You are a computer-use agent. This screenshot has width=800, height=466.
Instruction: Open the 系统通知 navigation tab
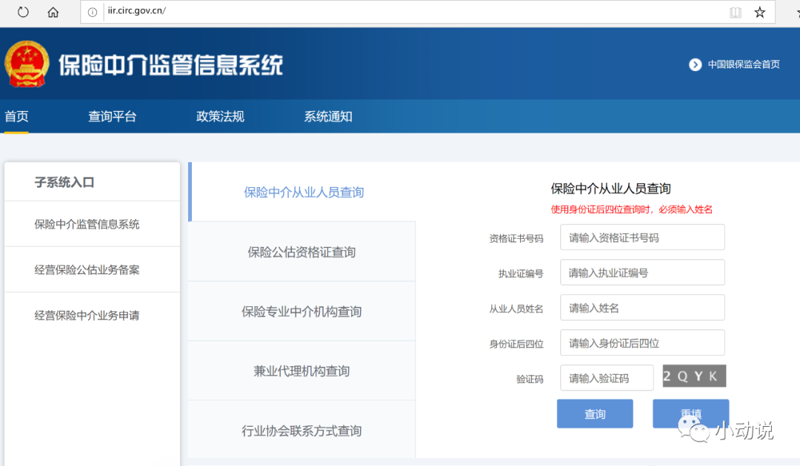point(328,116)
